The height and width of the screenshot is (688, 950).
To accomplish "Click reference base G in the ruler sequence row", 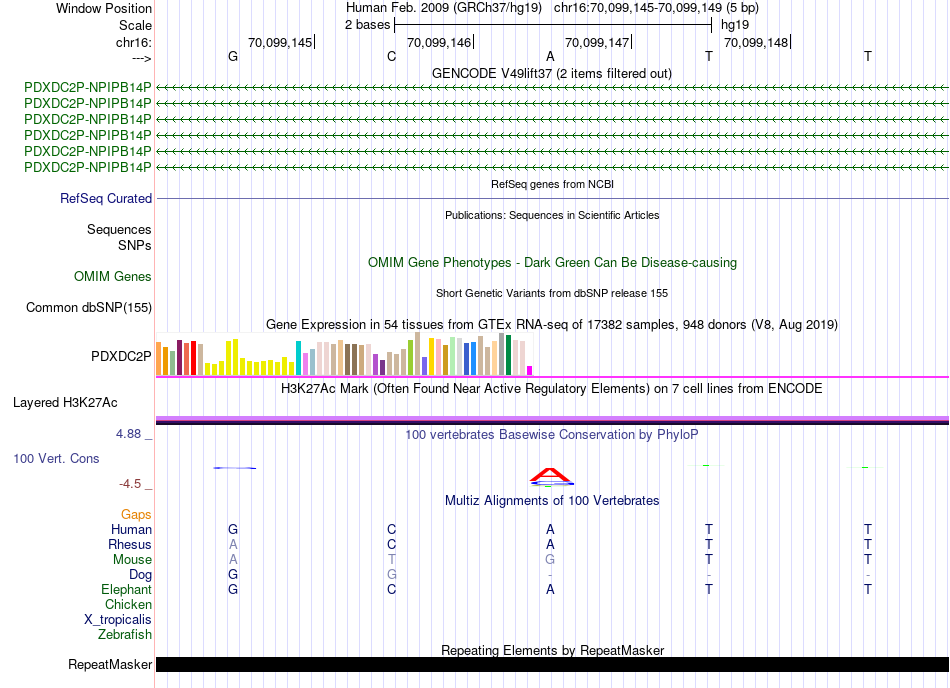I will [x=233, y=56].
